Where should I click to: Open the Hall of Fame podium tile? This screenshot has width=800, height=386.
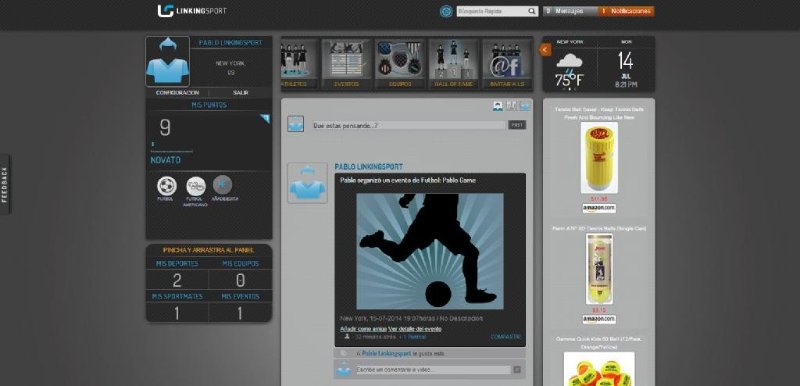[x=454, y=64]
